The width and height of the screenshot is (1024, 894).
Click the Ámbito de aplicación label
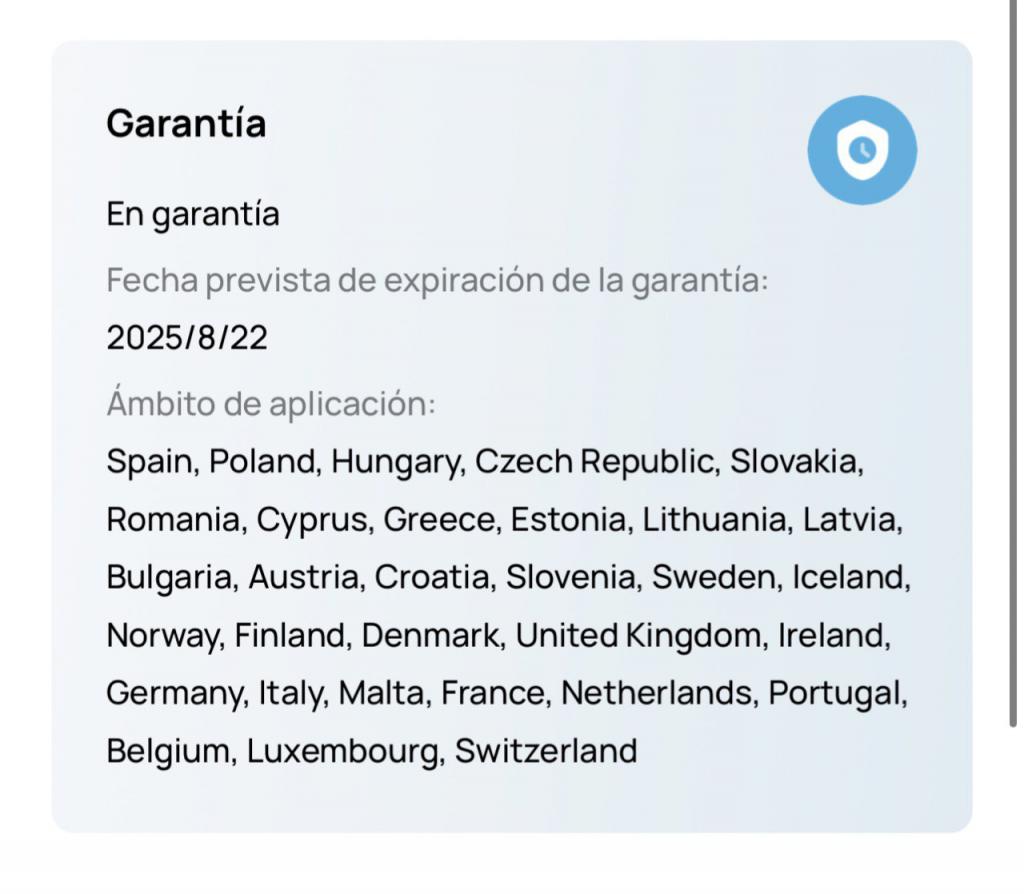[x=271, y=402]
